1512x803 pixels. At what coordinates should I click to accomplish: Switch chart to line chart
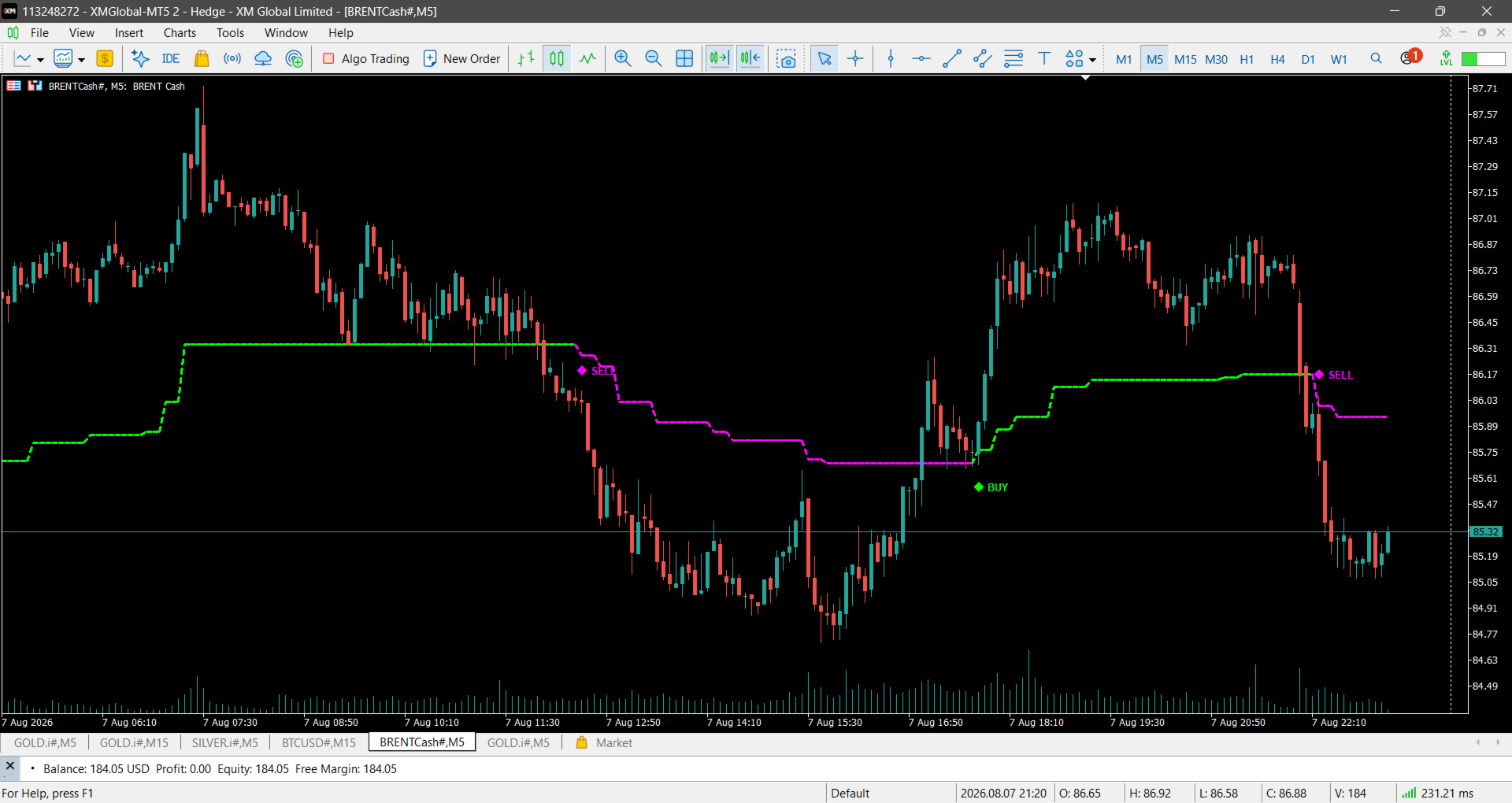pyautogui.click(x=587, y=59)
